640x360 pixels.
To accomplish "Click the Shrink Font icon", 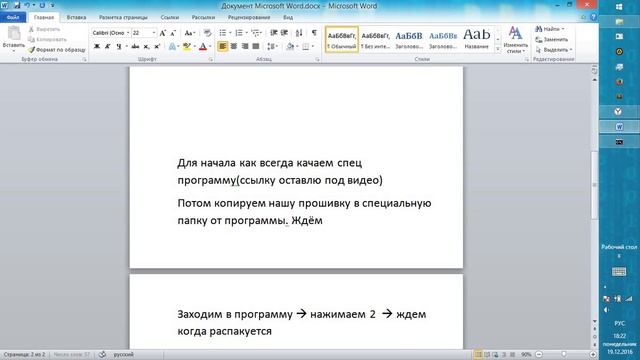I will point(173,33).
